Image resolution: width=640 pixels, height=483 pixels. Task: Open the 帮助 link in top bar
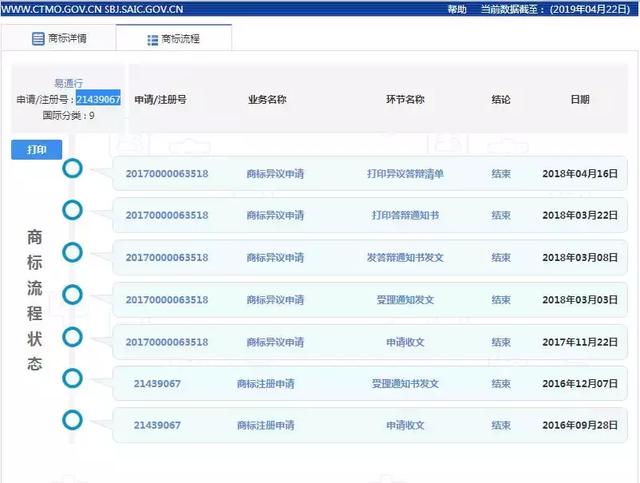click(x=456, y=8)
